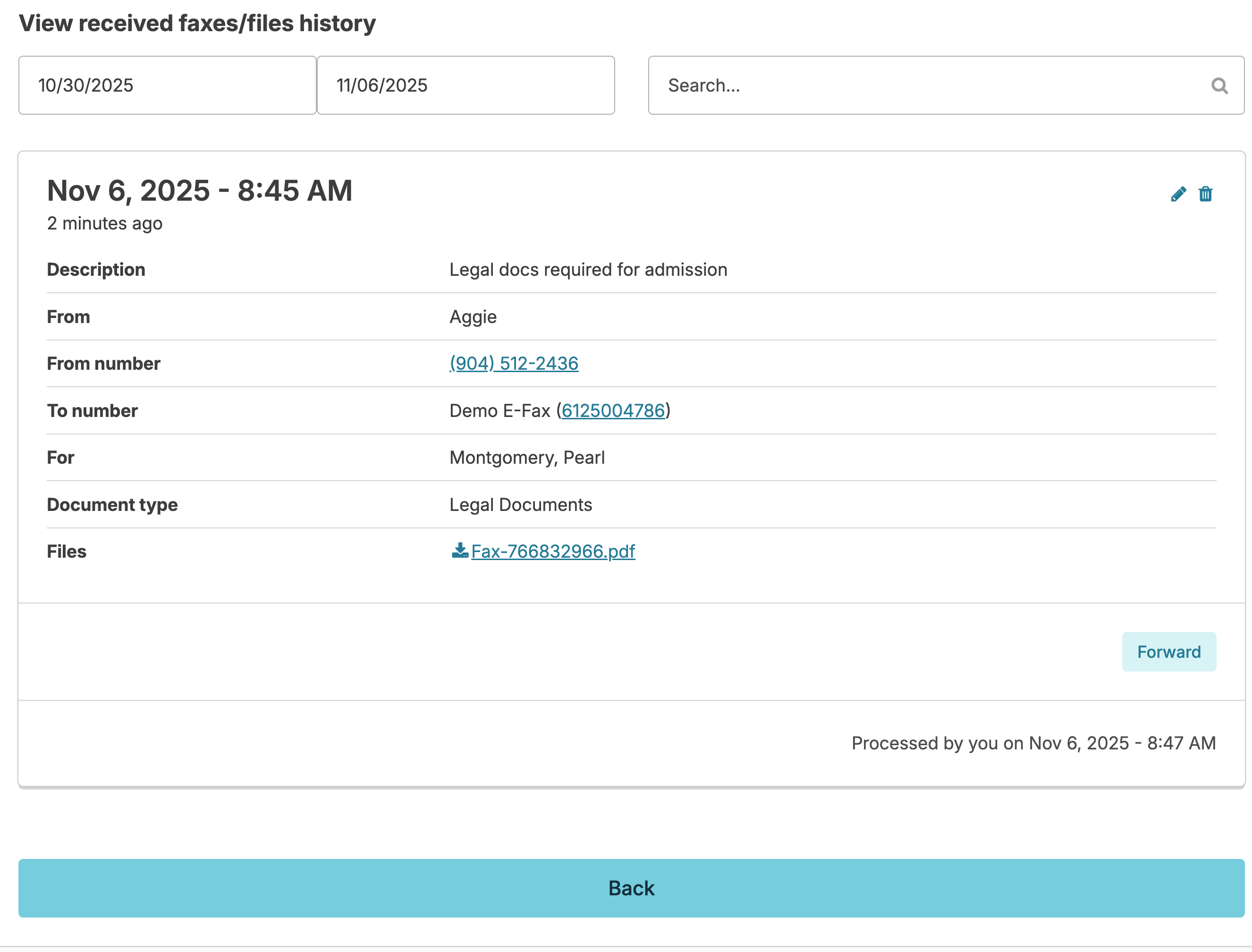Click the Nov 6, 2025 - 8:45 AM heading
1252x952 pixels.
[x=199, y=190]
